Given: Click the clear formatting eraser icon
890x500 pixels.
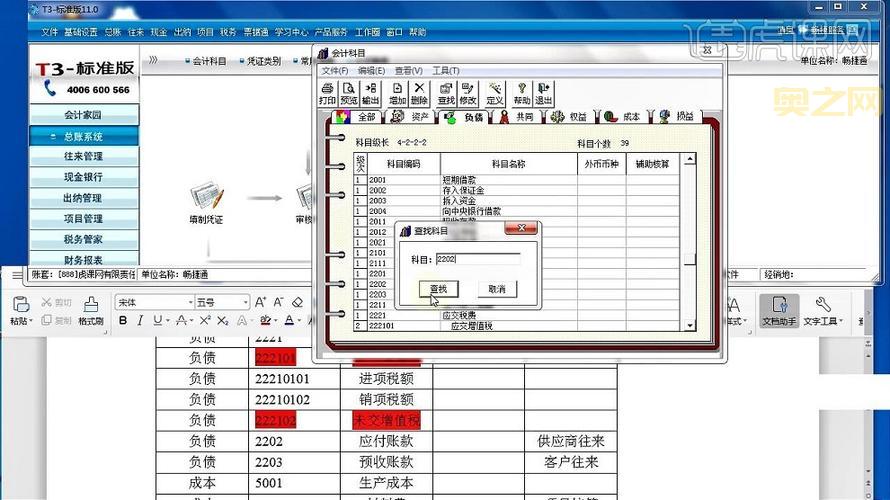Looking at the screenshot, I should pyautogui.click(x=297, y=302).
